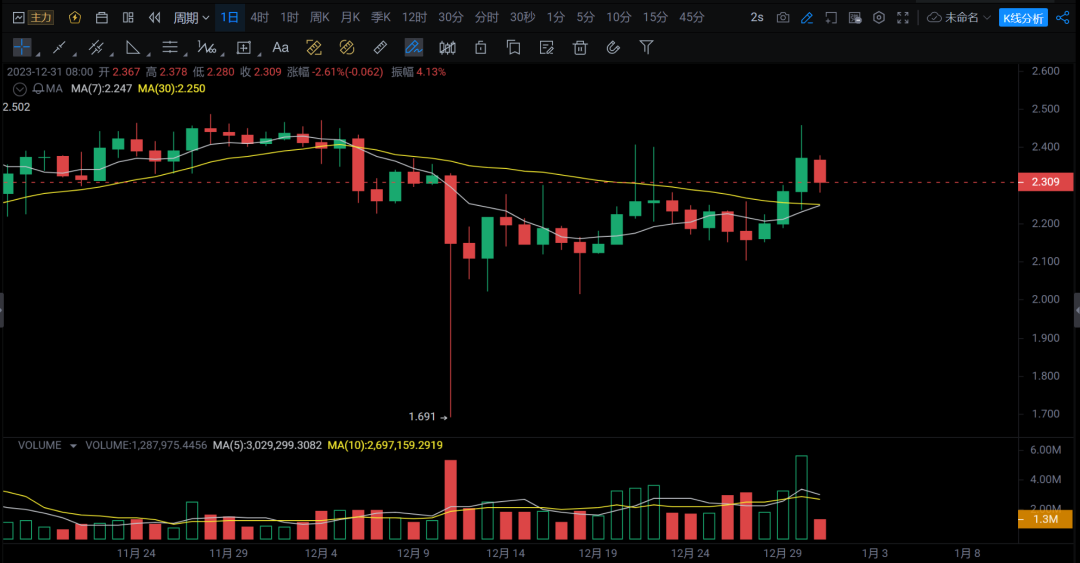Select the 1分 timeframe

tap(555, 17)
